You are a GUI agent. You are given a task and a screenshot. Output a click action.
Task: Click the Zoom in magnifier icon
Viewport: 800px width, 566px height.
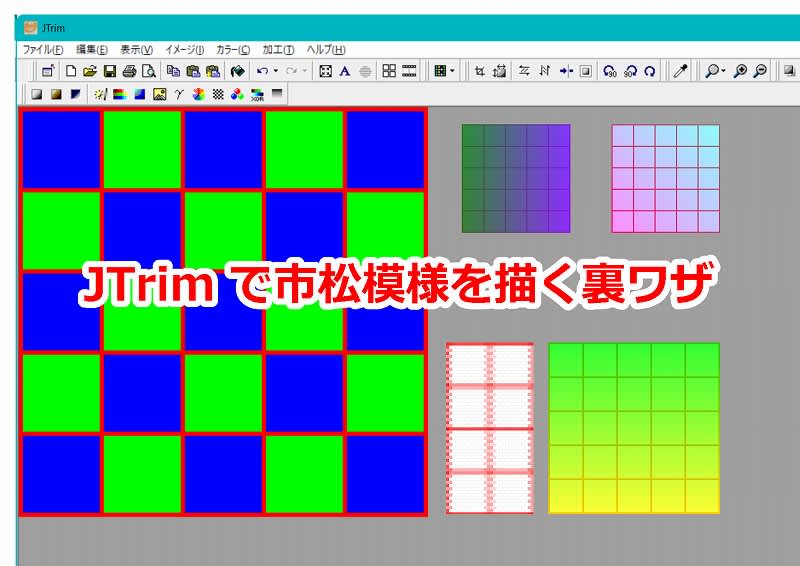point(740,71)
